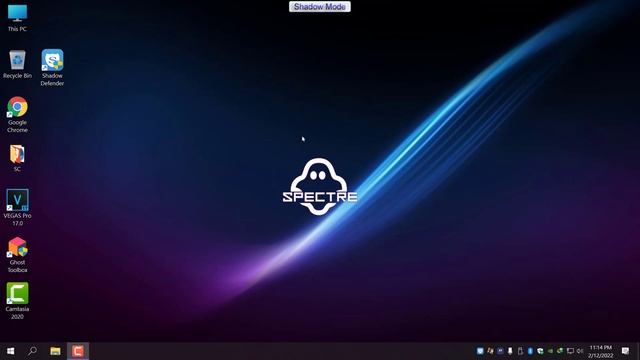Launch Shadow Defender from the desktop

(52, 68)
